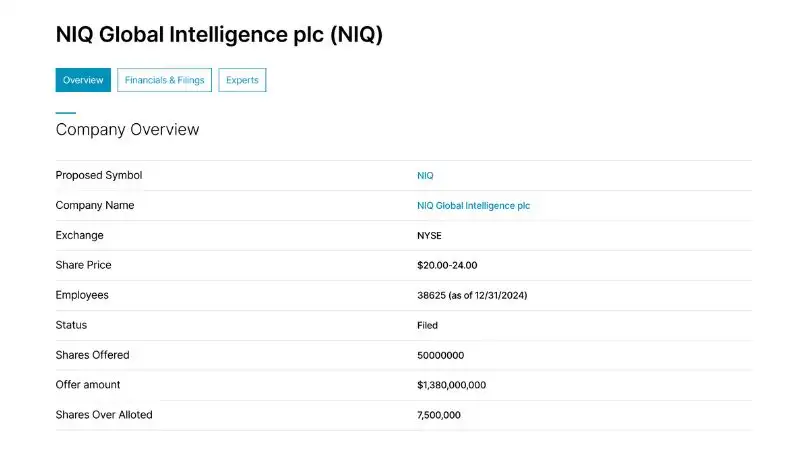This screenshot has width=800, height=450.
Task: Open the Experts tab
Action: 242,80
